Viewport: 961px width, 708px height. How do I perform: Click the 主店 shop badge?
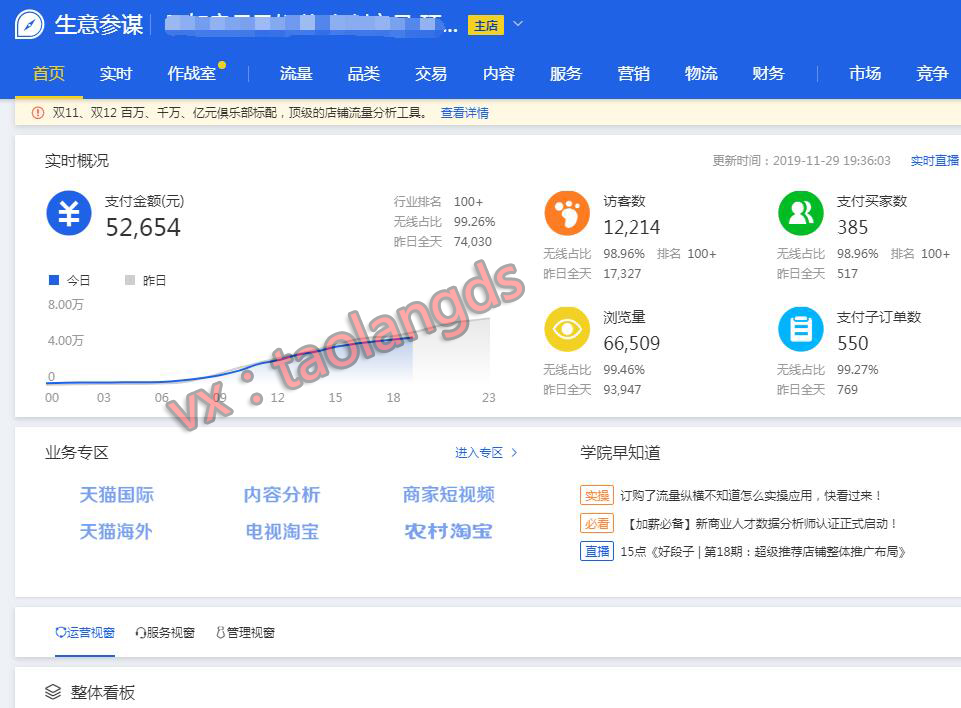coord(486,25)
